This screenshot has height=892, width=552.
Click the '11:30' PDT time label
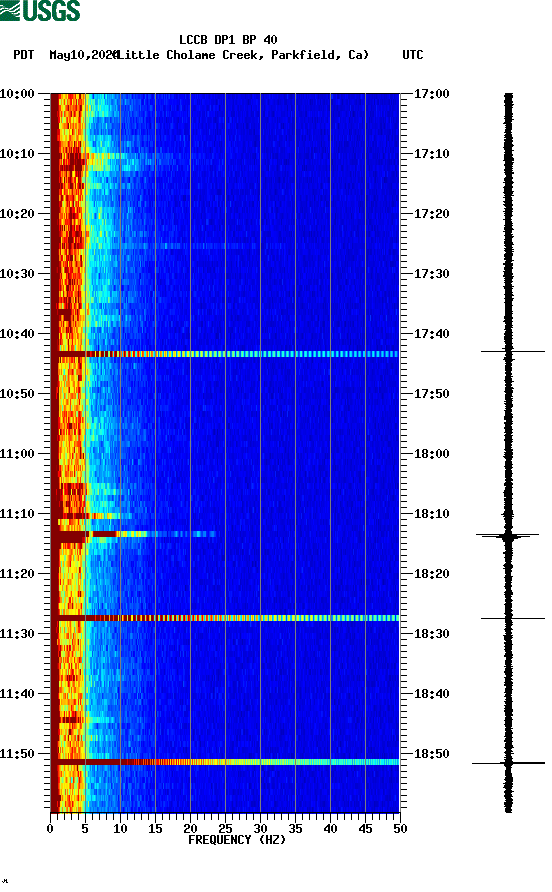18,634
